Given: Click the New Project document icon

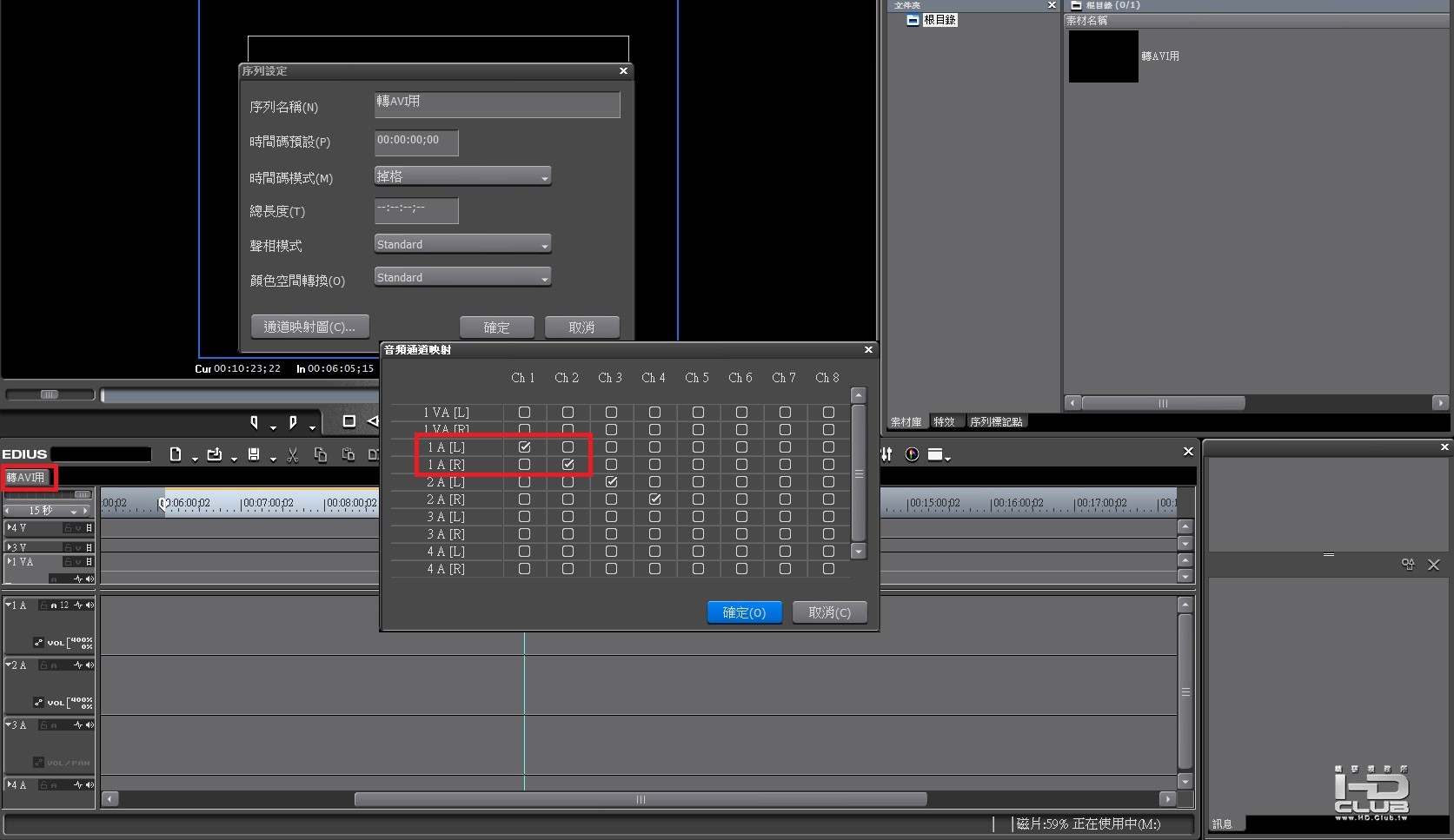Looking at the screenshot, I should point(176,454).
